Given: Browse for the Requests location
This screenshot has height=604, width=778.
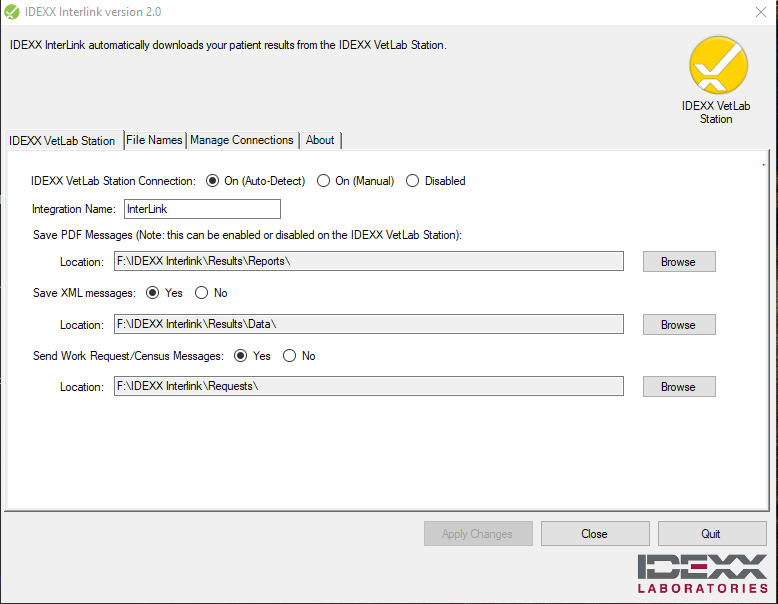Looking at the screenshot, I should 679,387.
